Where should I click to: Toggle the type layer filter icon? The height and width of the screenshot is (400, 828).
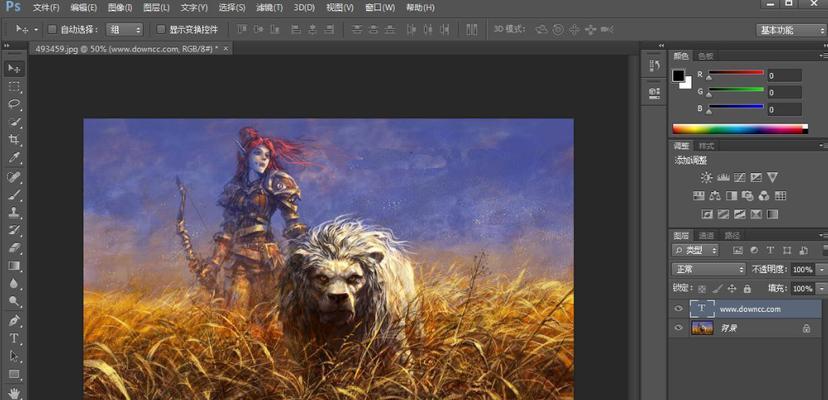770,250
